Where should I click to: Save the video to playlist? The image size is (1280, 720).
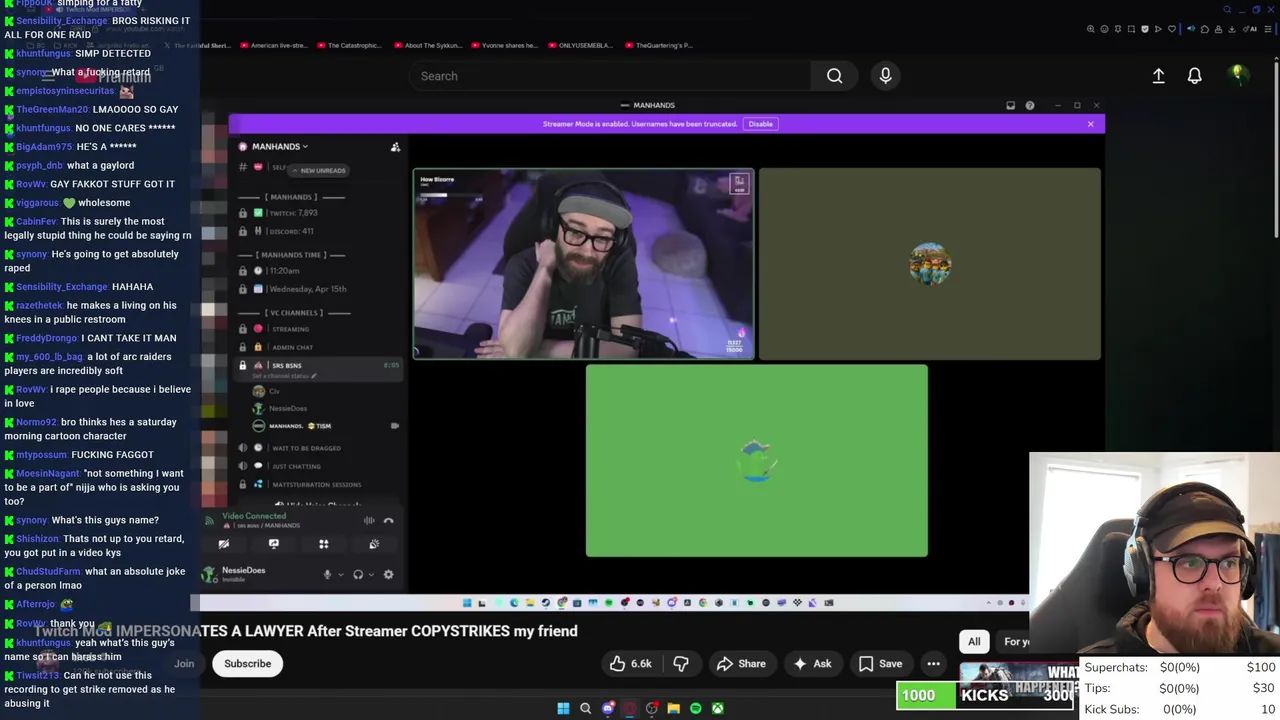880,664
